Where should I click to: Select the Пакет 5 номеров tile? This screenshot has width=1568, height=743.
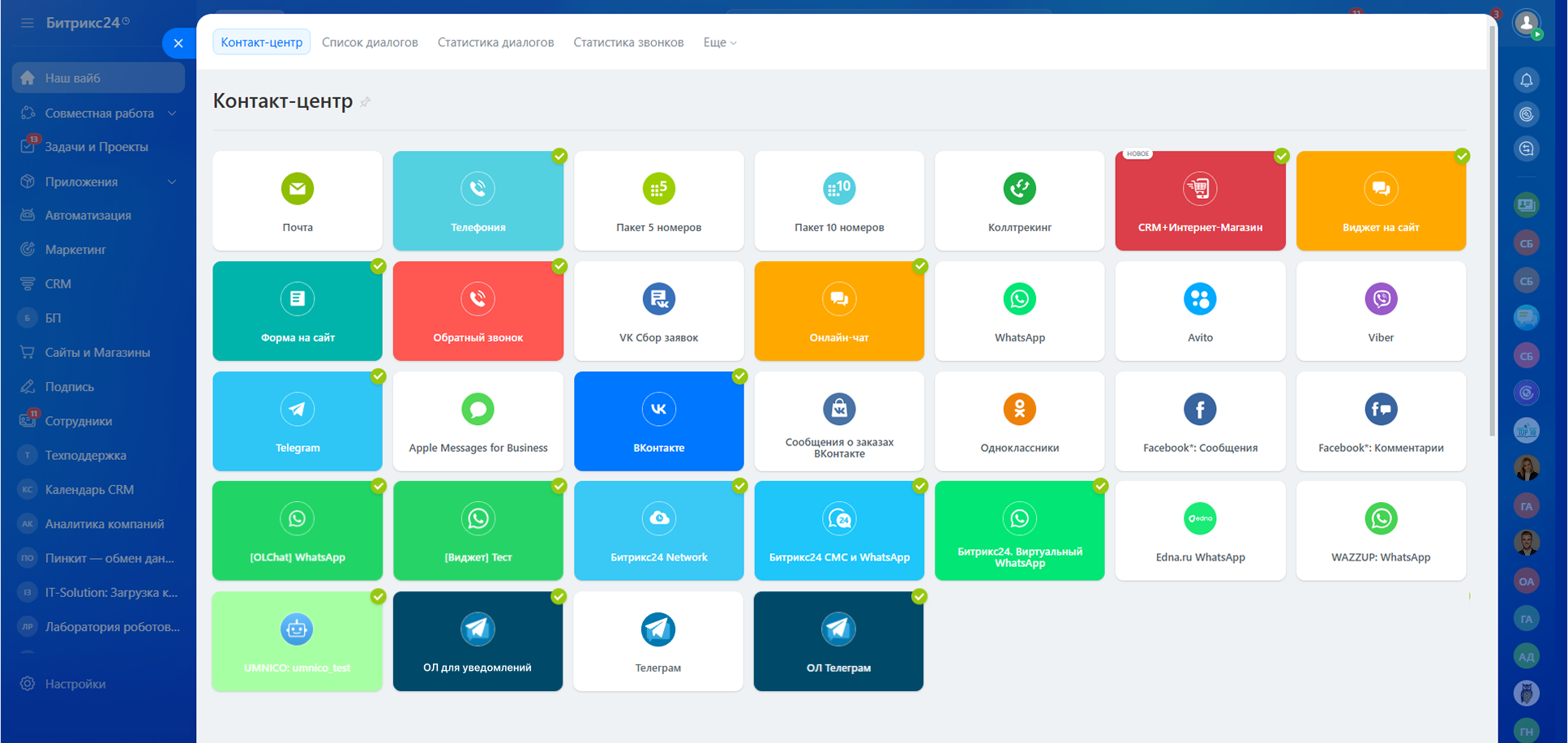coord(659,200)
